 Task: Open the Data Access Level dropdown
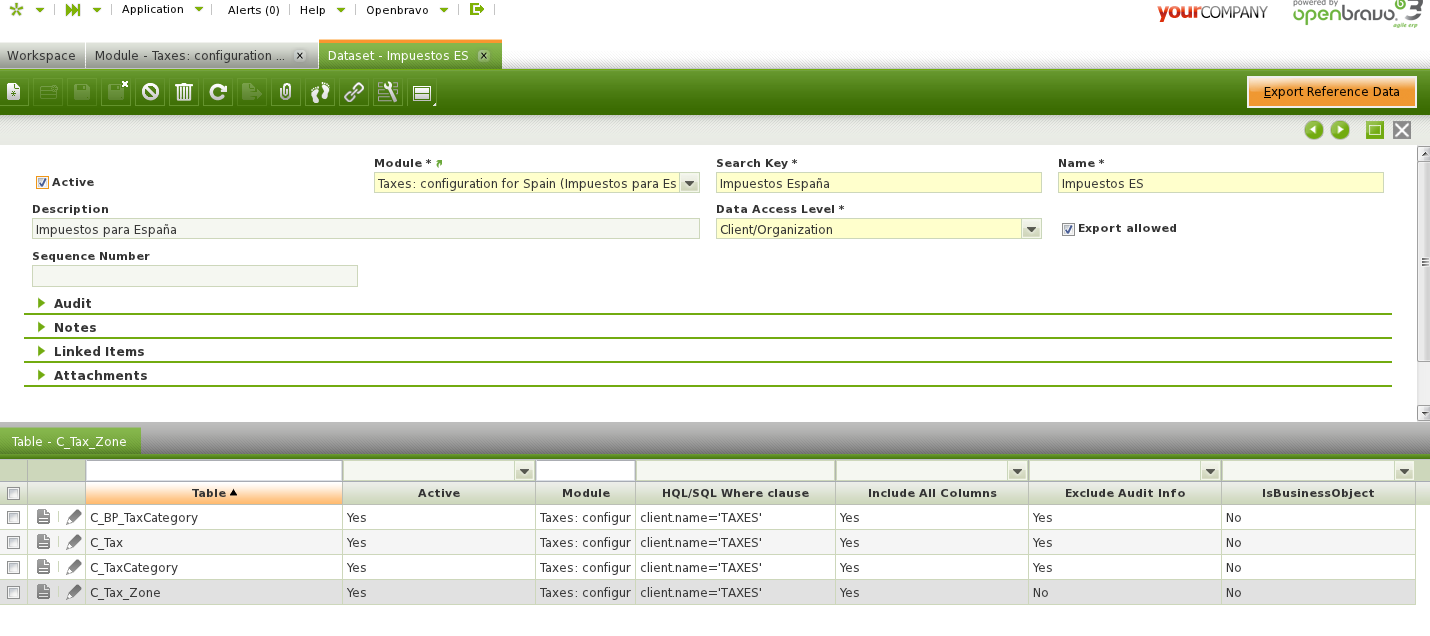click(1031, 229)
